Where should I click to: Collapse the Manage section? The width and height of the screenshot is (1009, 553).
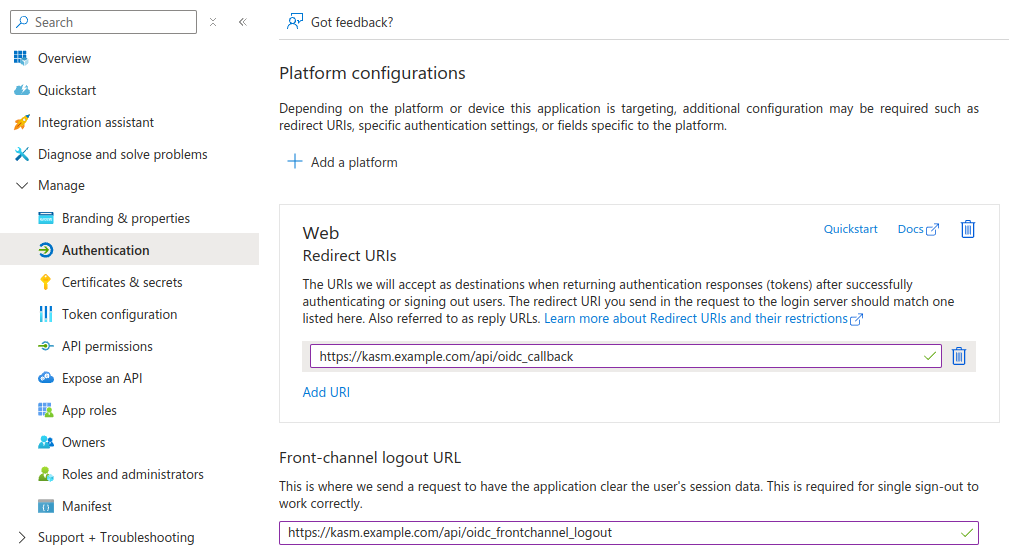(22, 186)
